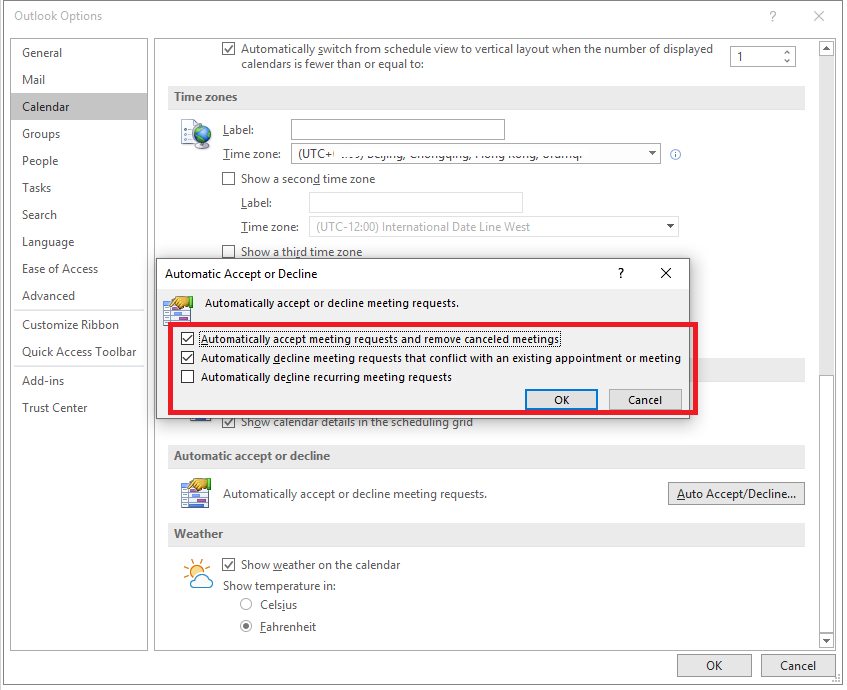The height and width of the screenshot is (690, 847).
Task: Decrease the displayed calendars number spinner
Action: click(787, 61)
